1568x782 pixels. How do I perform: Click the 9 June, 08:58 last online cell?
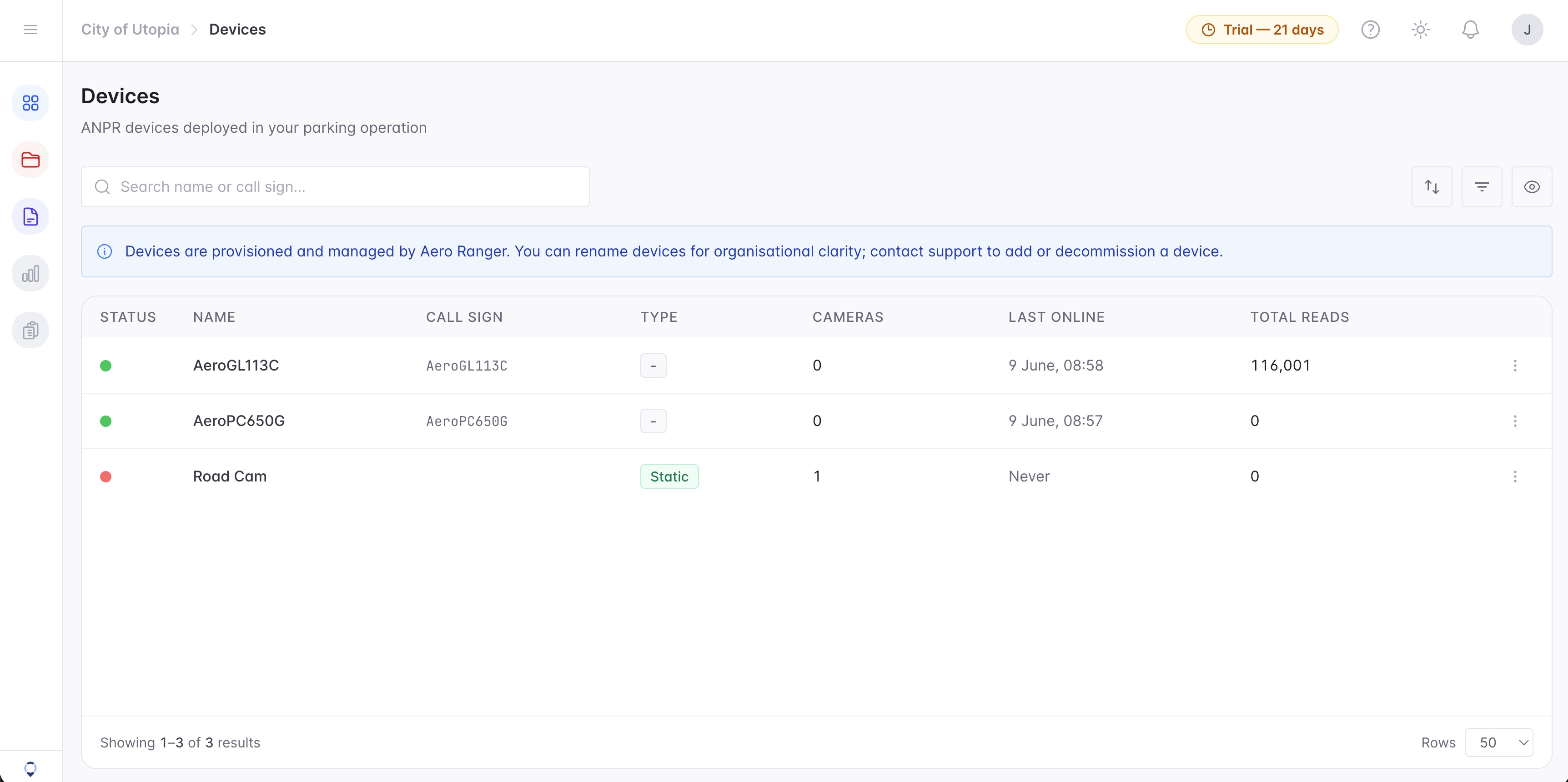pyautogui.click(x=1055, y=365)
